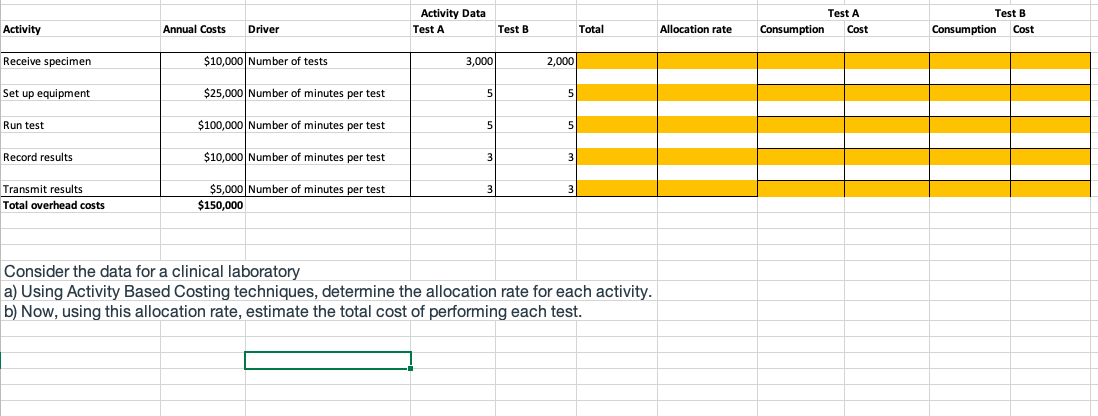The image size is (1098, 416).
Task: Click the Consider the data question text
Action: [152, 271]
